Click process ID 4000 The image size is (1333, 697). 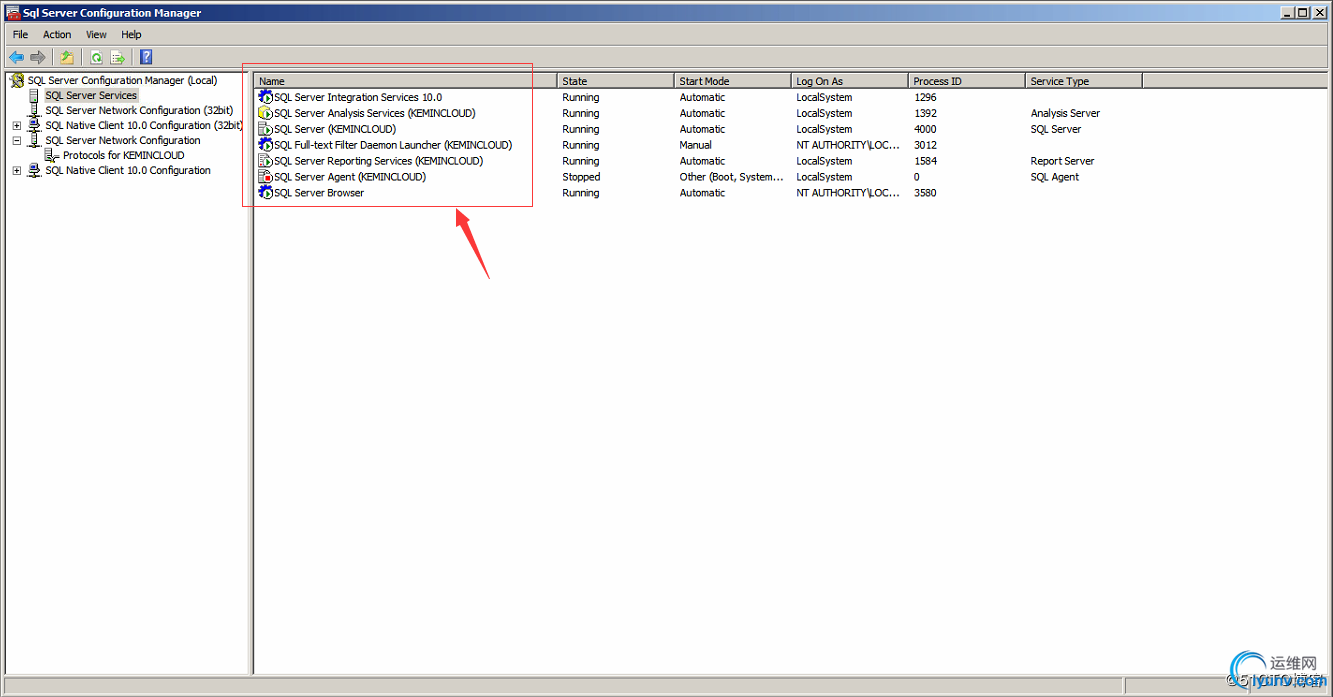tap(925, 129)
